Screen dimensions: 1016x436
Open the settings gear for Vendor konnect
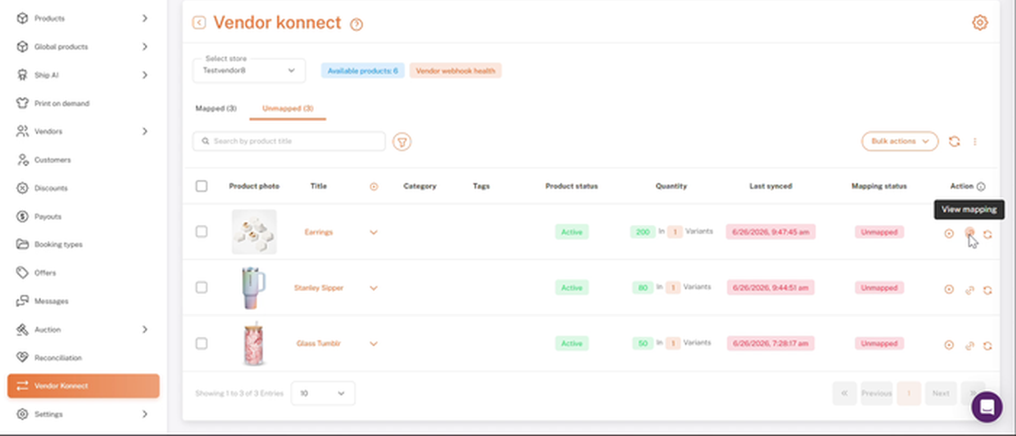(x=979, y=23)
